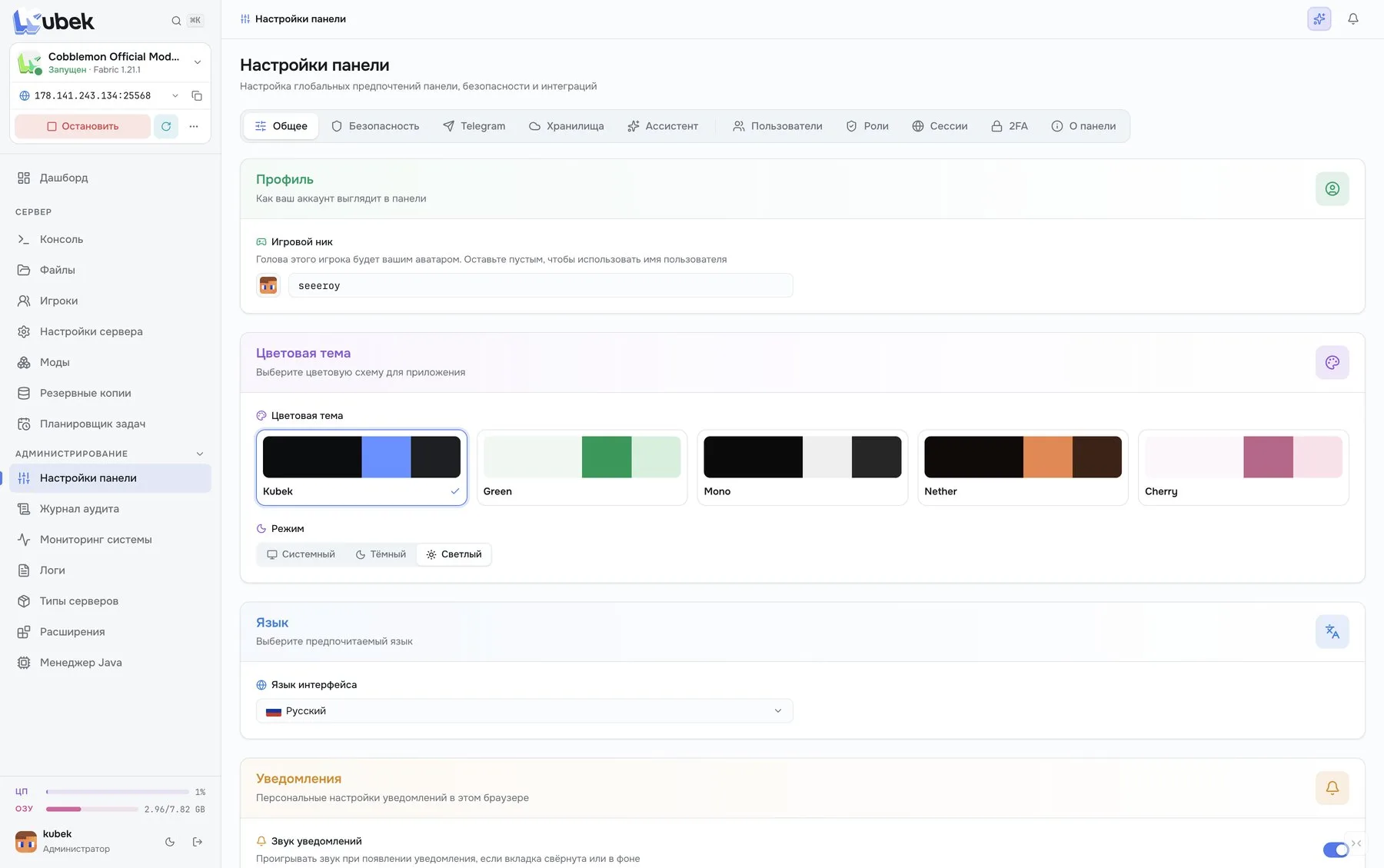1384x868 pixels.
Task: Open the server three-dot more menu
Action: pyautogui.click(x=194, y=126)
